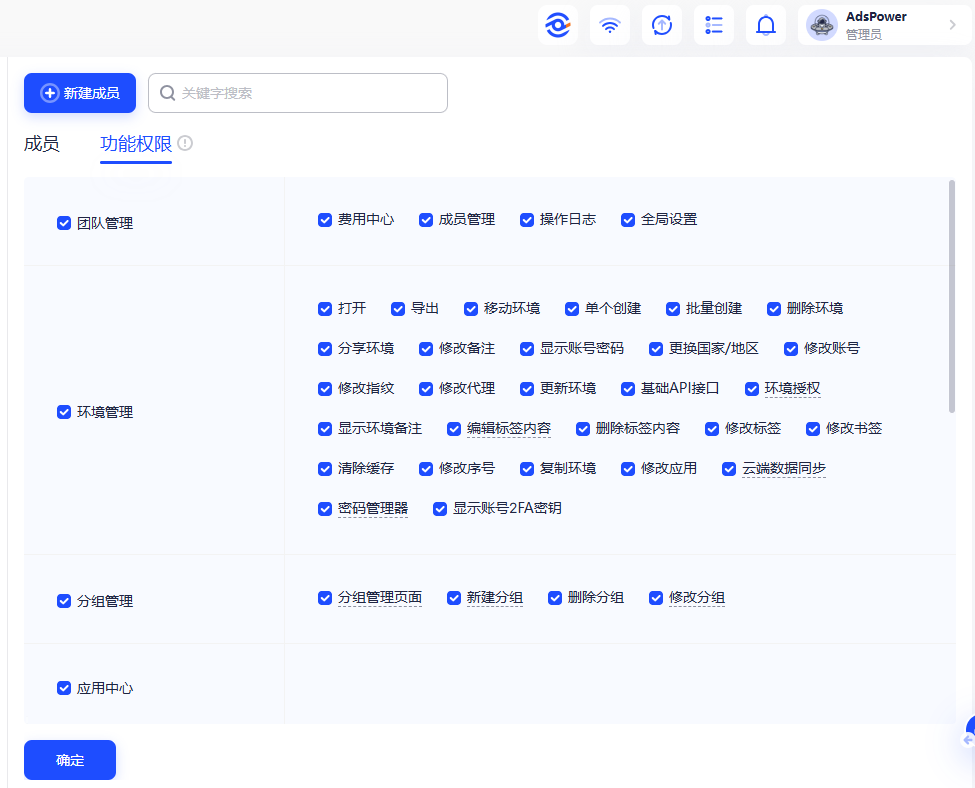Switch to the 成员 tab
975x788 pixels.
(42, 144)
